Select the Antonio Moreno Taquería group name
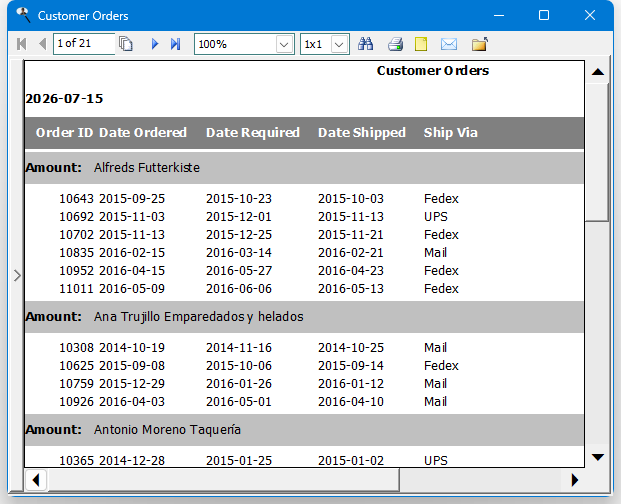 coord(167,430)
